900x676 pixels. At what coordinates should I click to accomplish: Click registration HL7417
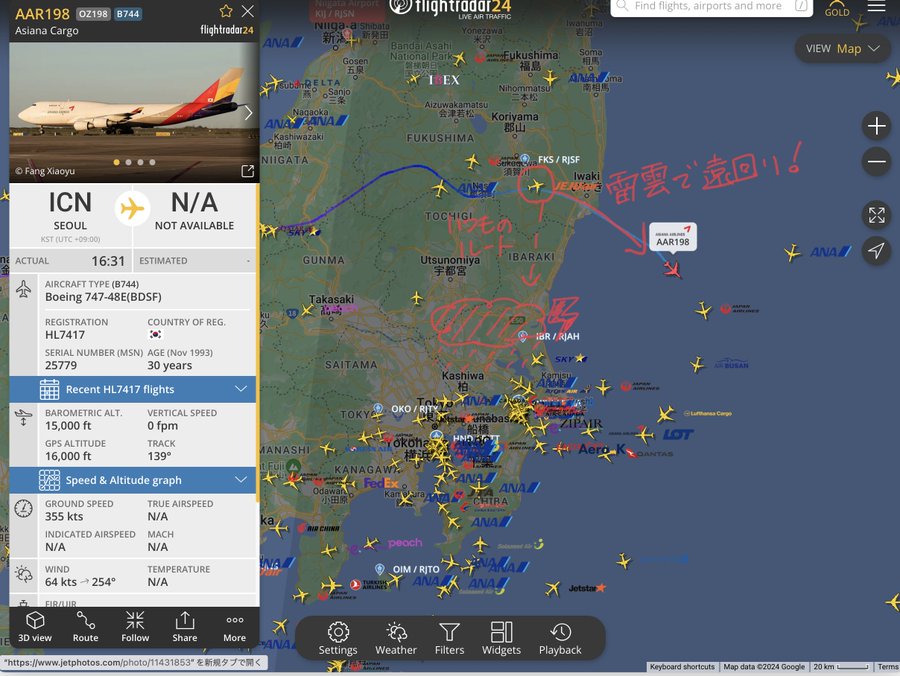click(x=65, y=335)
